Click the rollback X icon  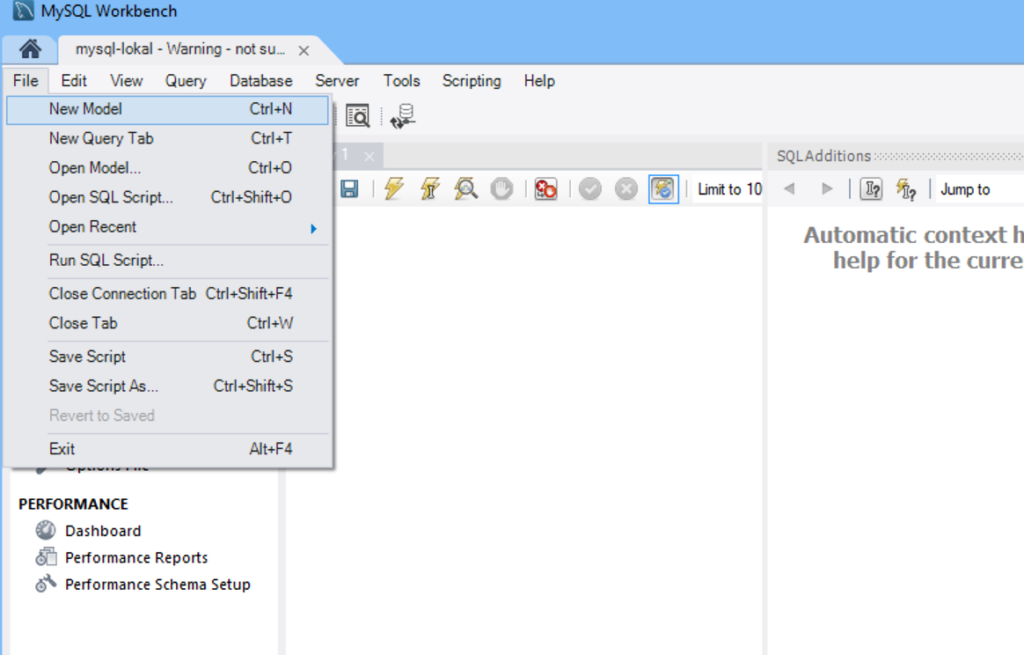point(626,189)
